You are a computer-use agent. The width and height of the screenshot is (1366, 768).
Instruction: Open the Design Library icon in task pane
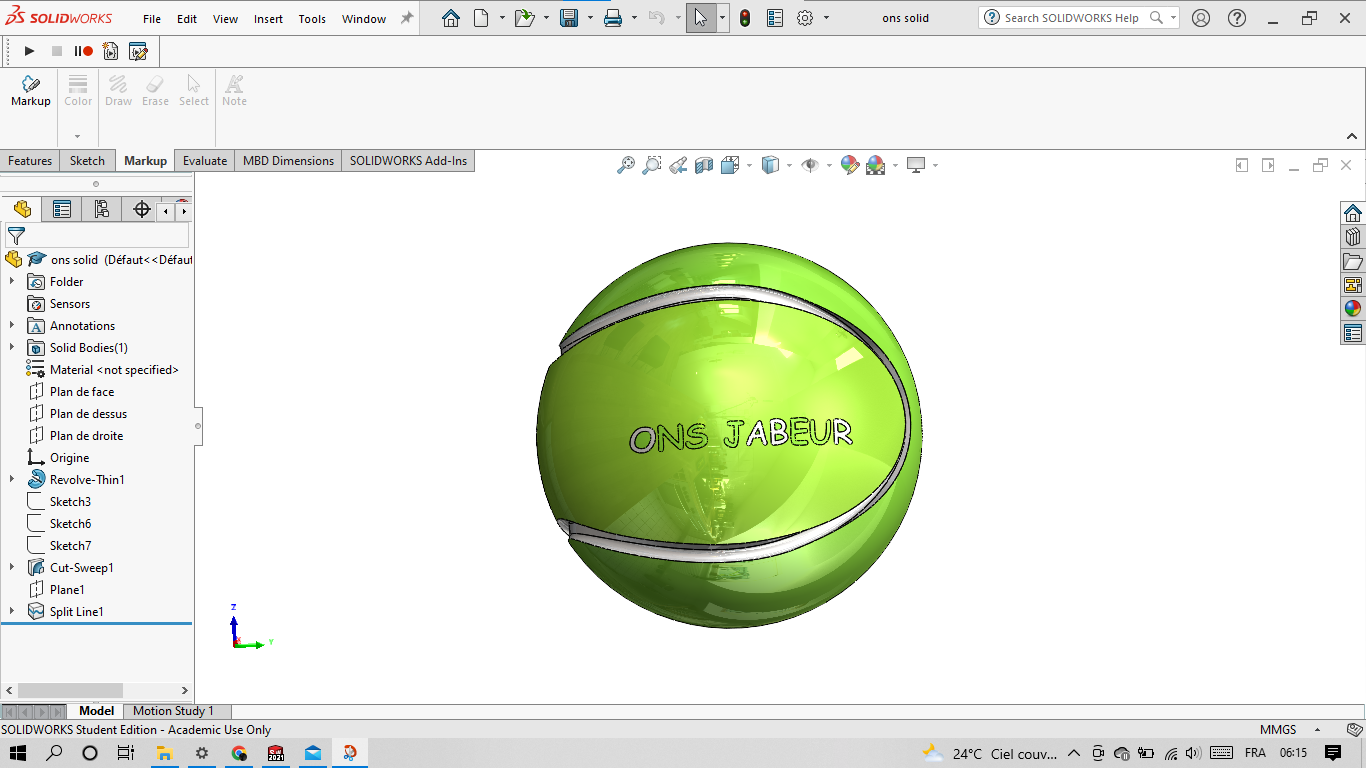pos(1353,237)
